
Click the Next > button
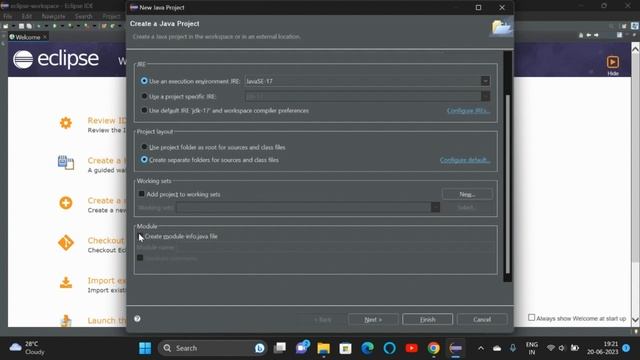[x=373, y=319]
